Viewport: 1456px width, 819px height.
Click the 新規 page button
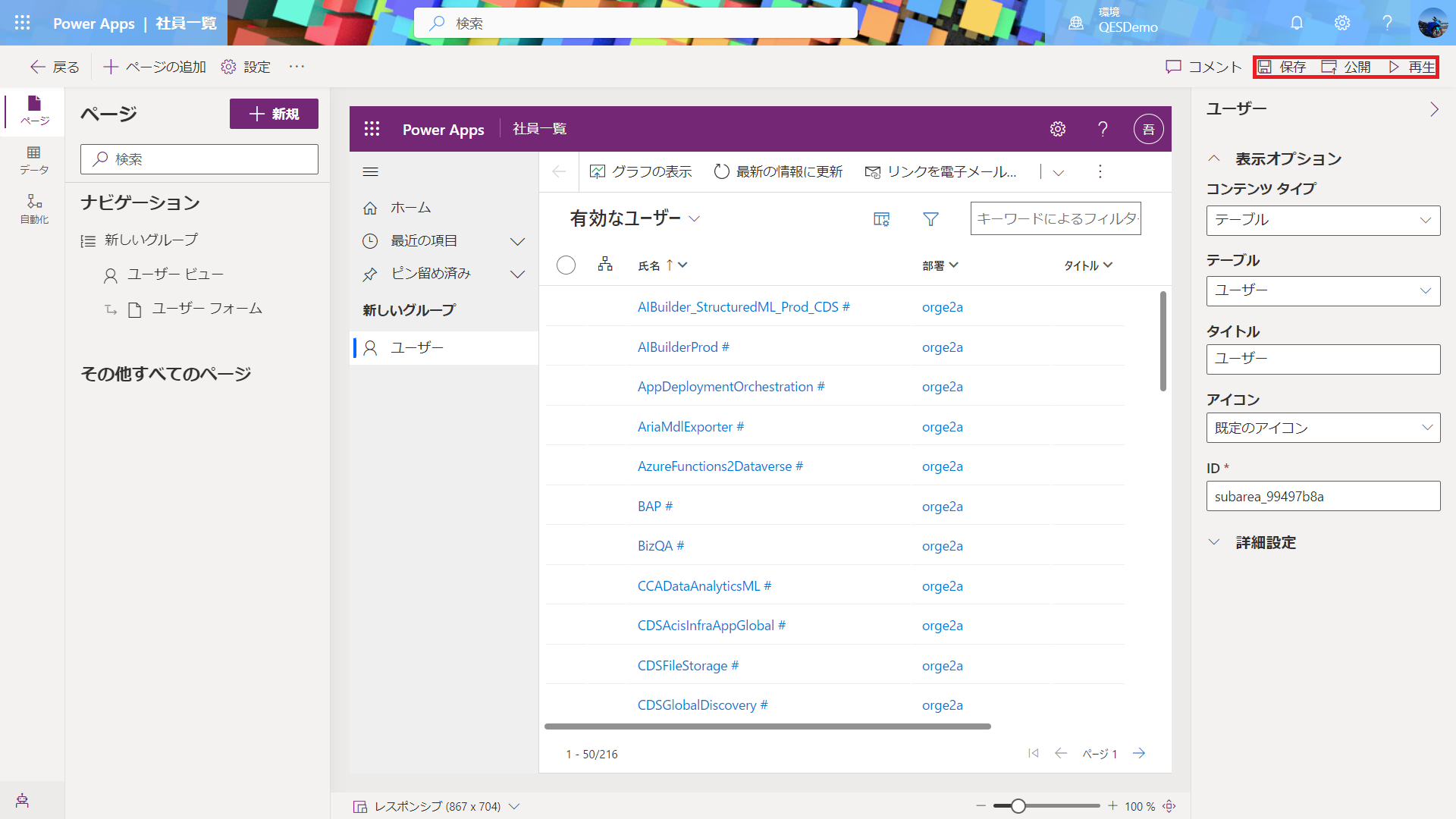(x=274, y=114)
